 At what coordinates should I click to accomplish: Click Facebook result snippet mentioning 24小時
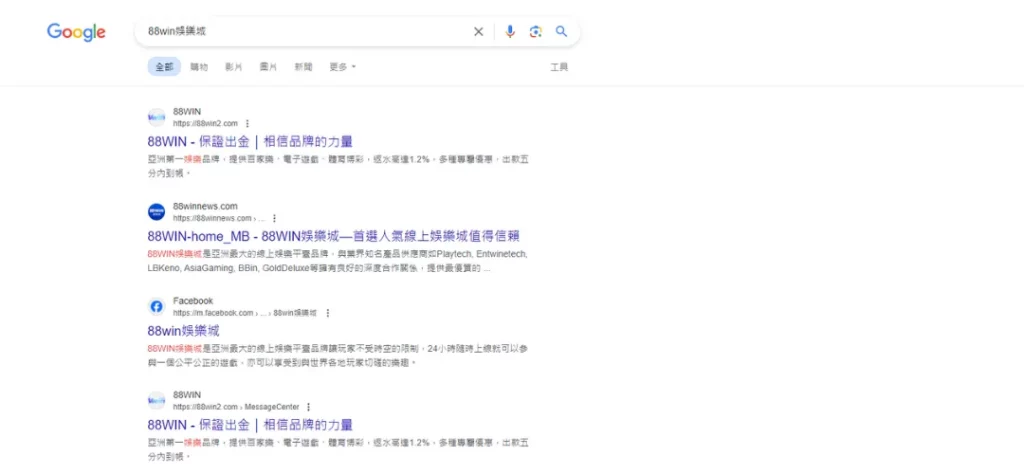tap(338, 355)
